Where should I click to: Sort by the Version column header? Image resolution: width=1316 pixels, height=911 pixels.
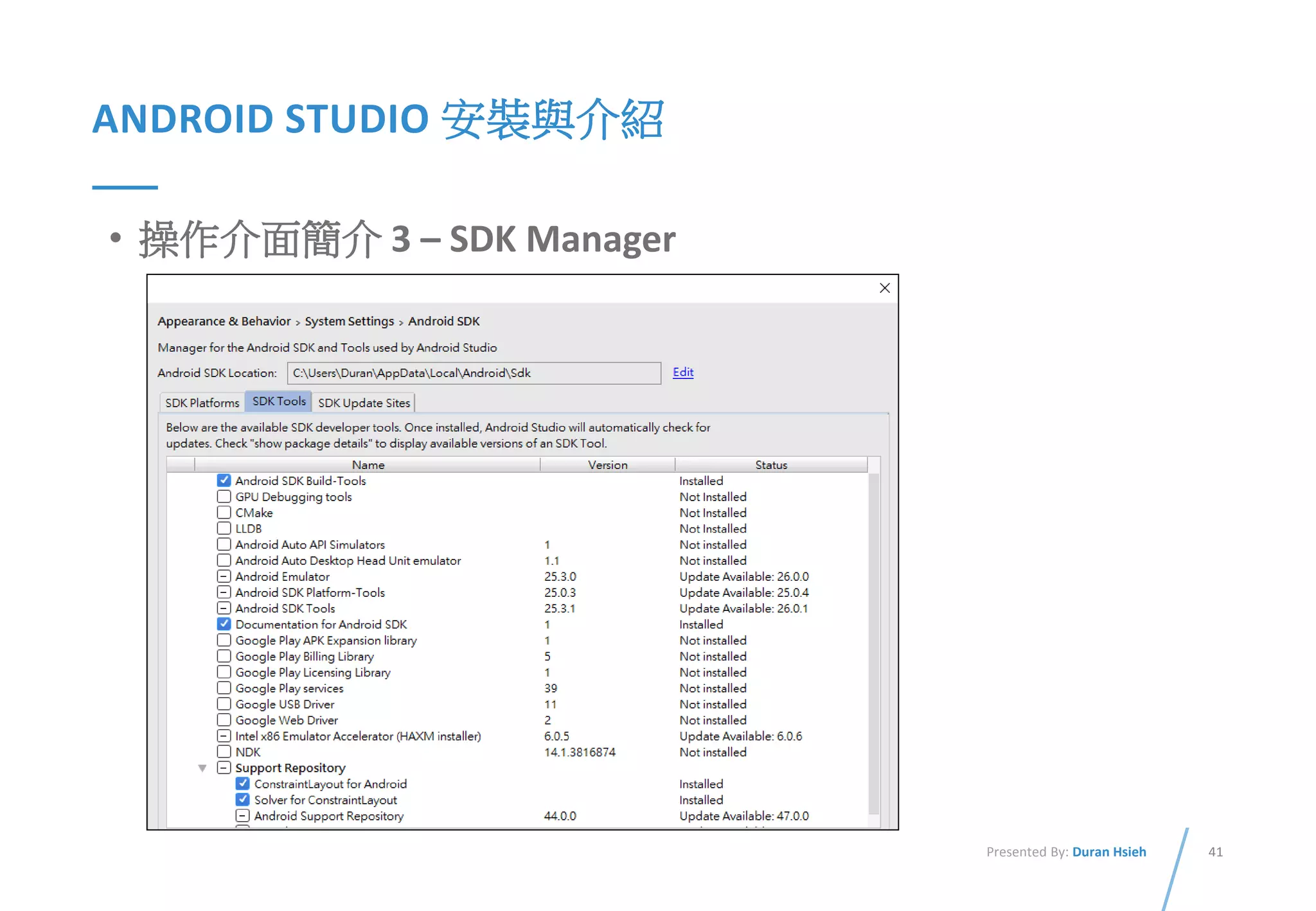(607, 464)
